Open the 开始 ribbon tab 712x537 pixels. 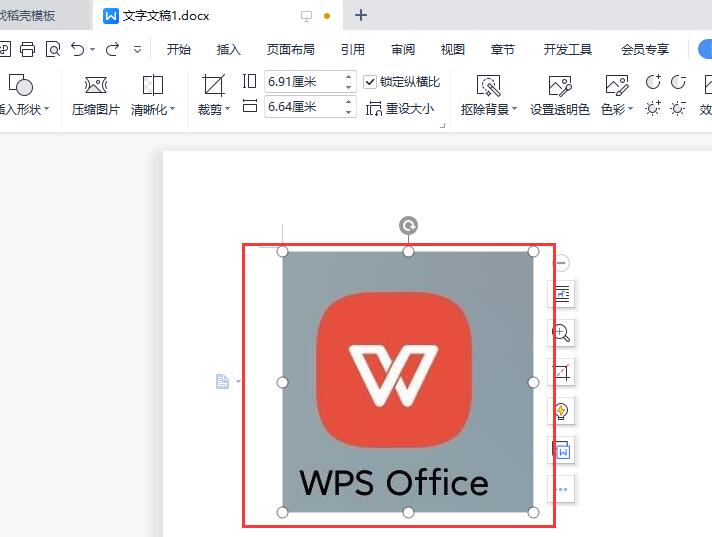tap(178, 49)
